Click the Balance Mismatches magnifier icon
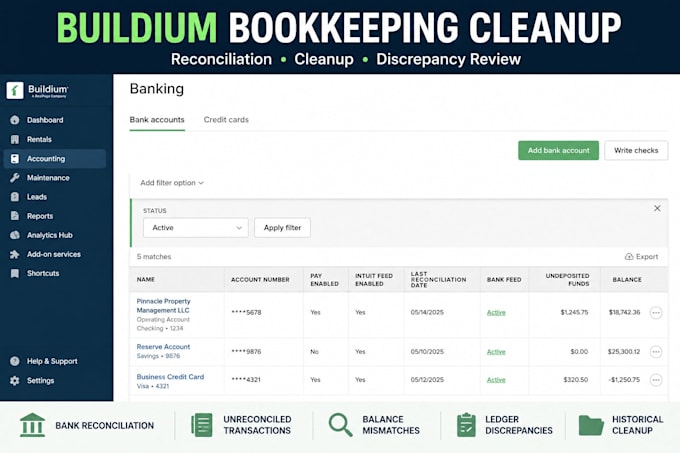 pos(340,425)
